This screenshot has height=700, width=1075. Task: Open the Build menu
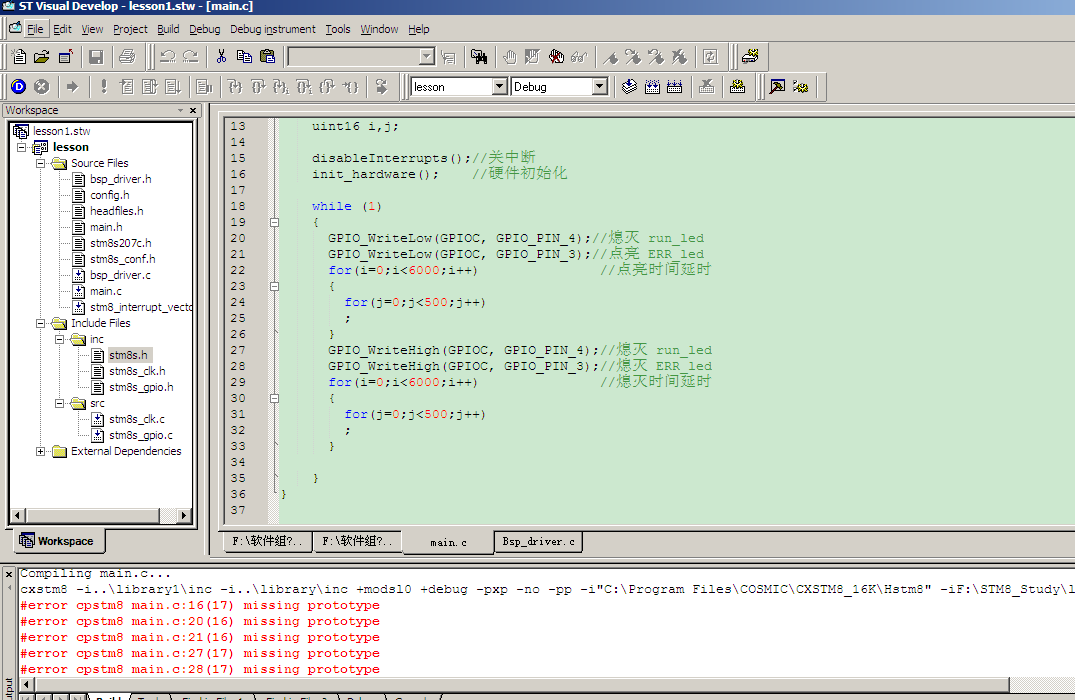168,29
